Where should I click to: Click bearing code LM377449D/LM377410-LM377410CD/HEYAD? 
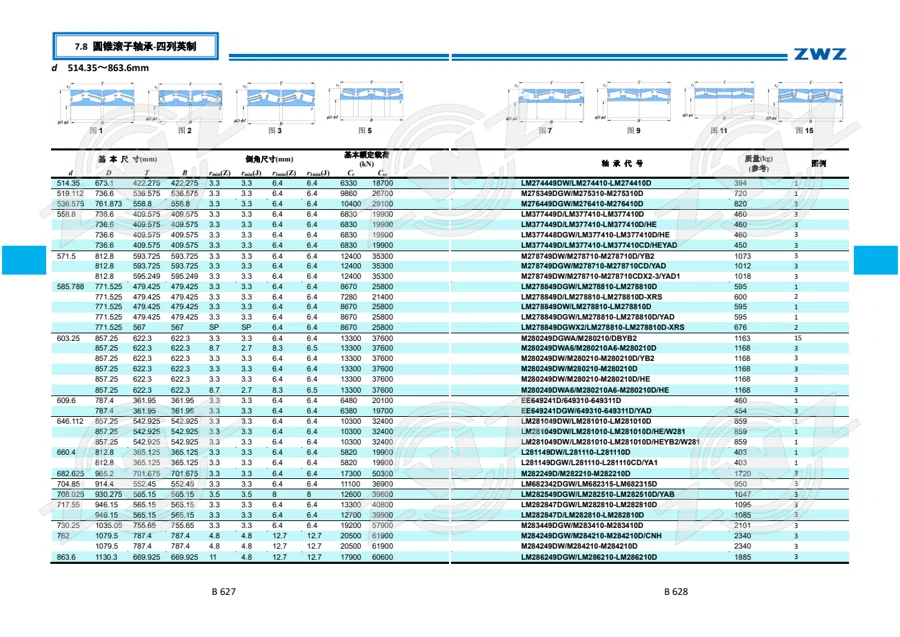tap(599, 245)
